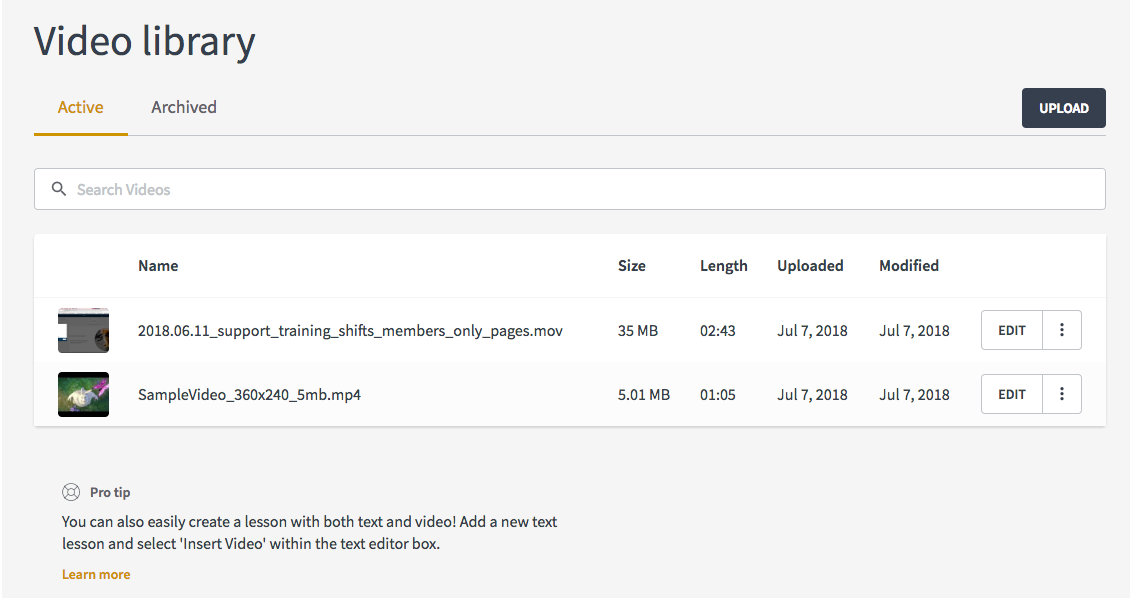Select the Active tab

[80, 107]
